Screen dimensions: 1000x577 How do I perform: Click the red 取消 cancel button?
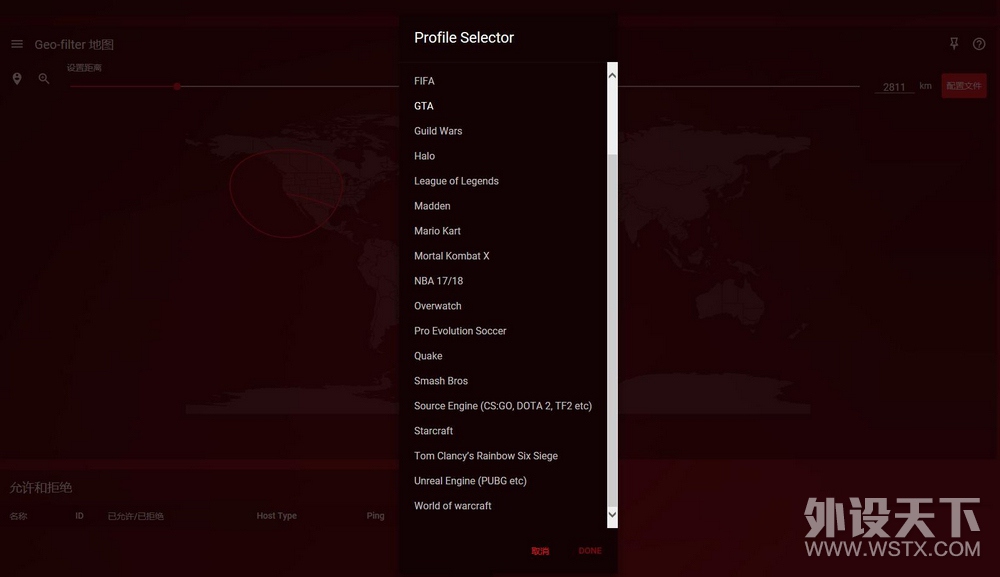tap(540, 551)
